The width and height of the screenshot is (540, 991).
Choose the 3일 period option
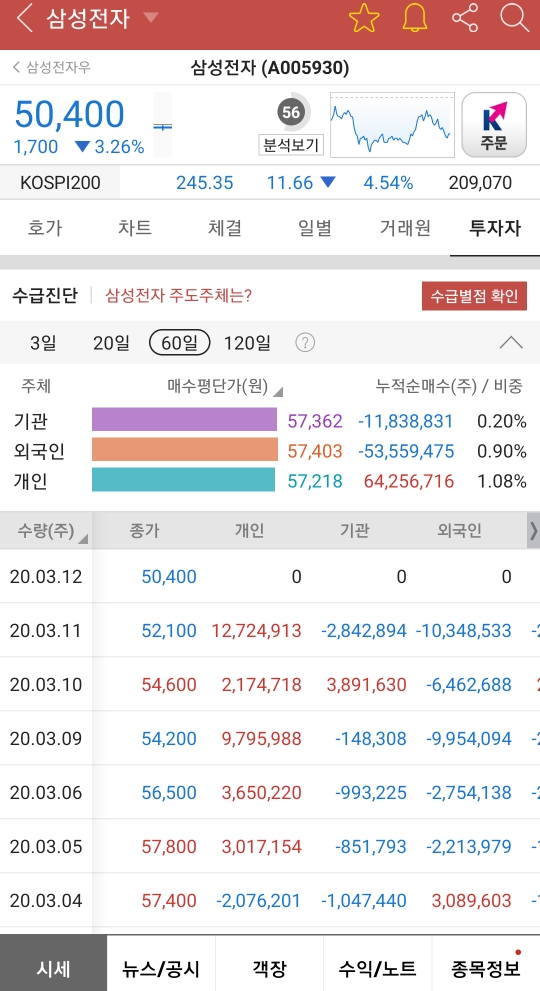tap(43, 343)
